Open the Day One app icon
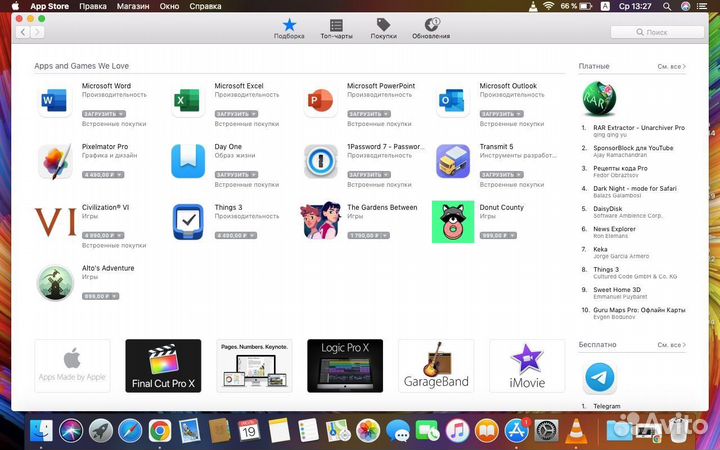The width and height of the screenshot is (720, 450). [x=188, y=161]
